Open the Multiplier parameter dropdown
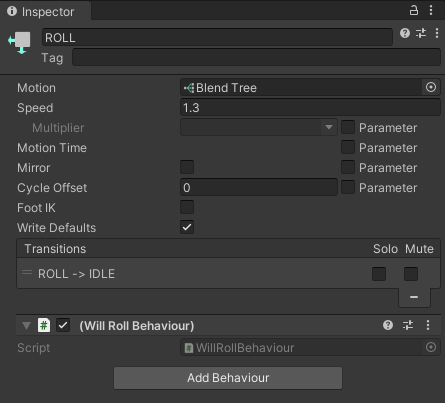Screen dimensions: 445x403 (259, 127)
